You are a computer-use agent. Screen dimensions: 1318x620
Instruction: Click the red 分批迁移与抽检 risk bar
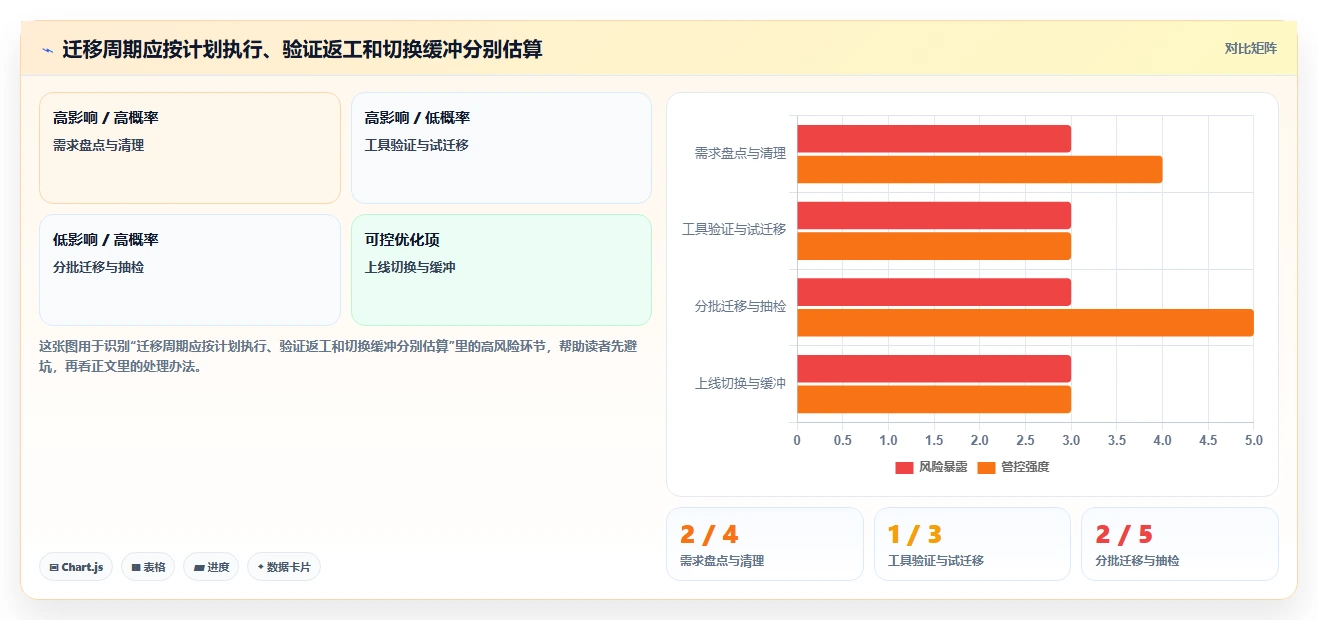pos(934,292)
